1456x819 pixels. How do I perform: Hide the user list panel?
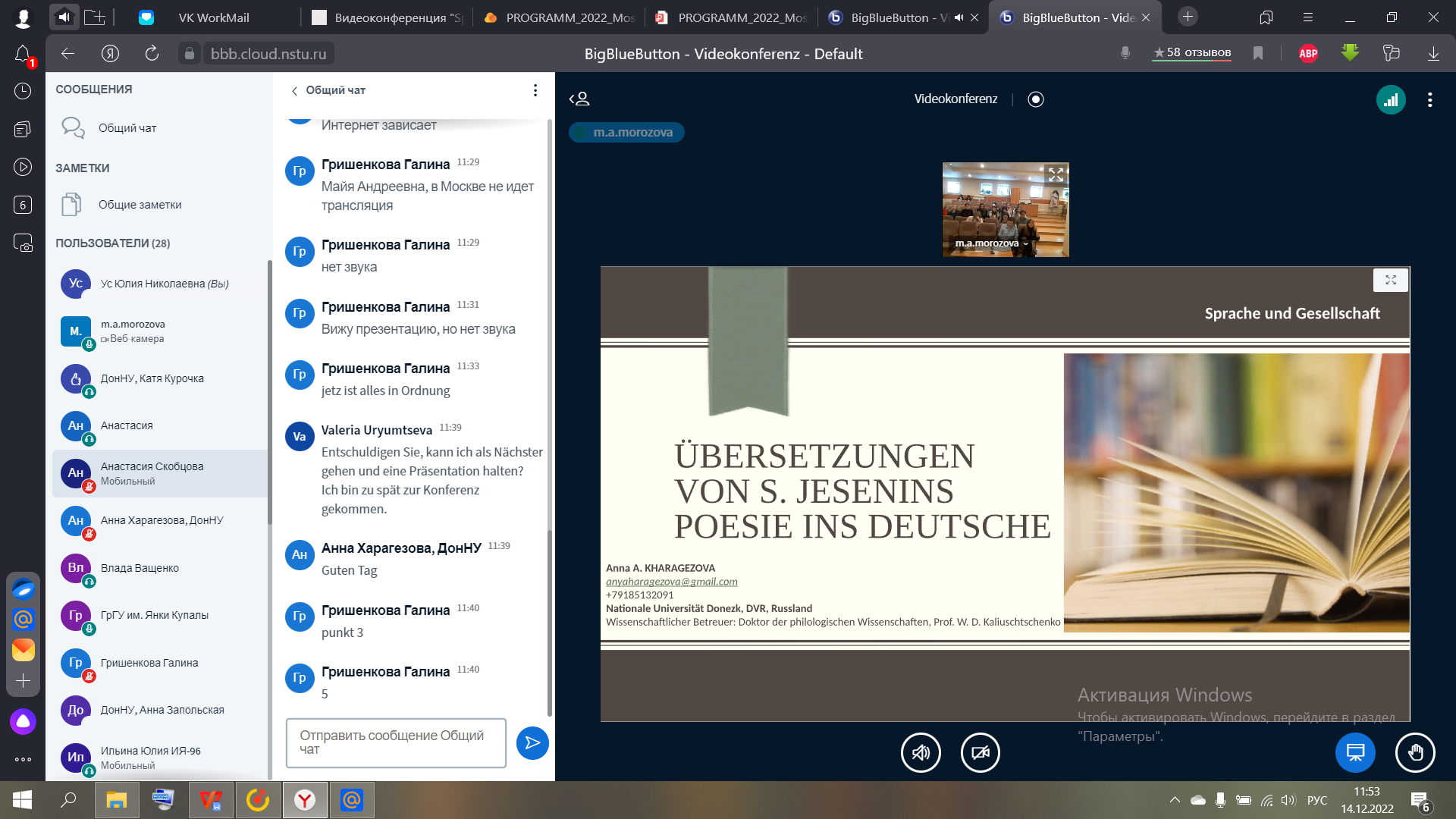tap(579, 99)
